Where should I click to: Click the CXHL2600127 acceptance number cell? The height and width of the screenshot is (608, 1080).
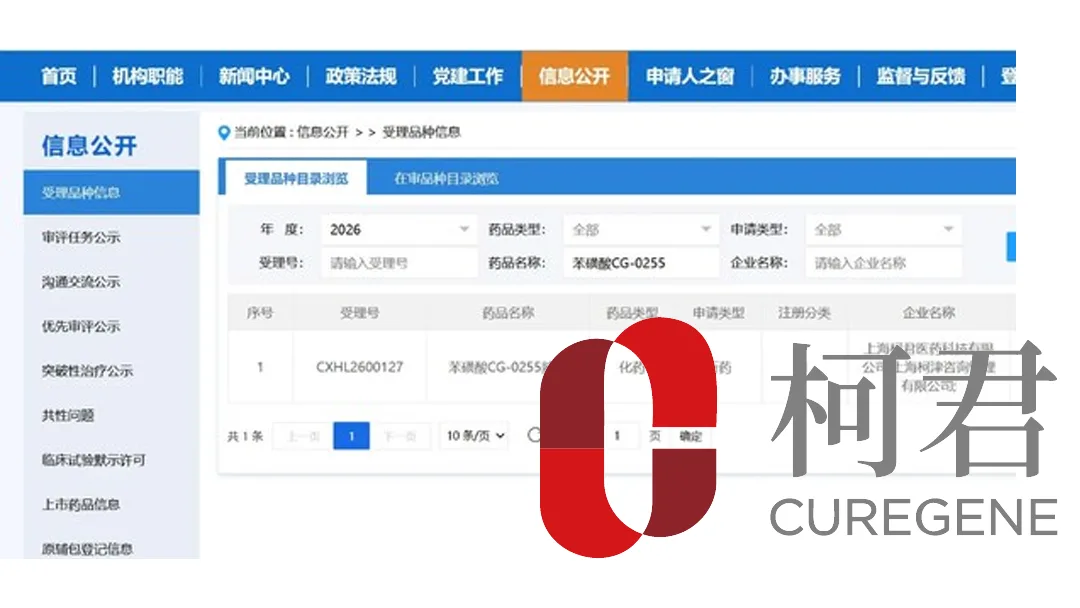click(360, 367)
